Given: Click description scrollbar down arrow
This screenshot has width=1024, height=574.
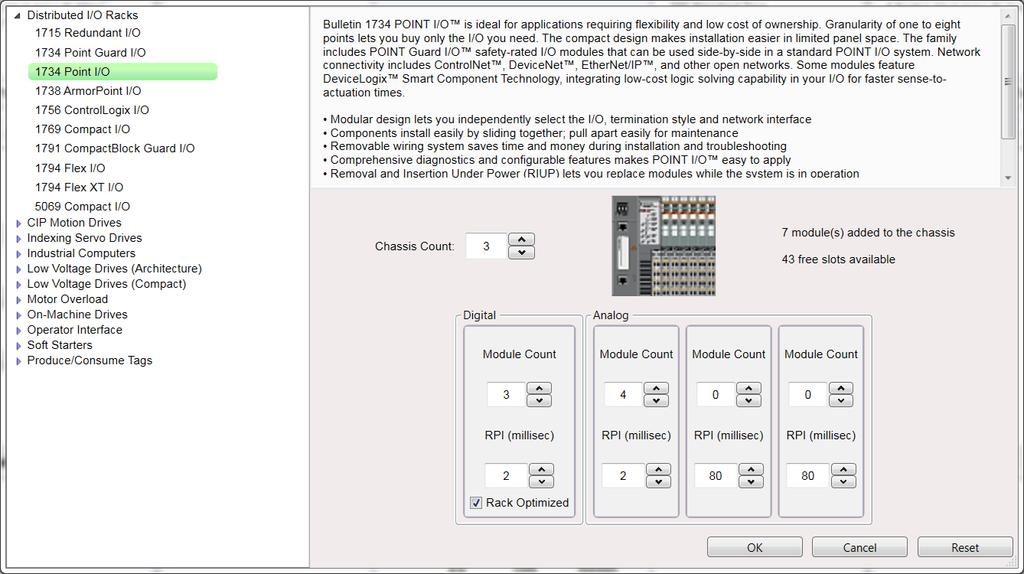Looking at the screenshot, I should [x=1008, y=178].
